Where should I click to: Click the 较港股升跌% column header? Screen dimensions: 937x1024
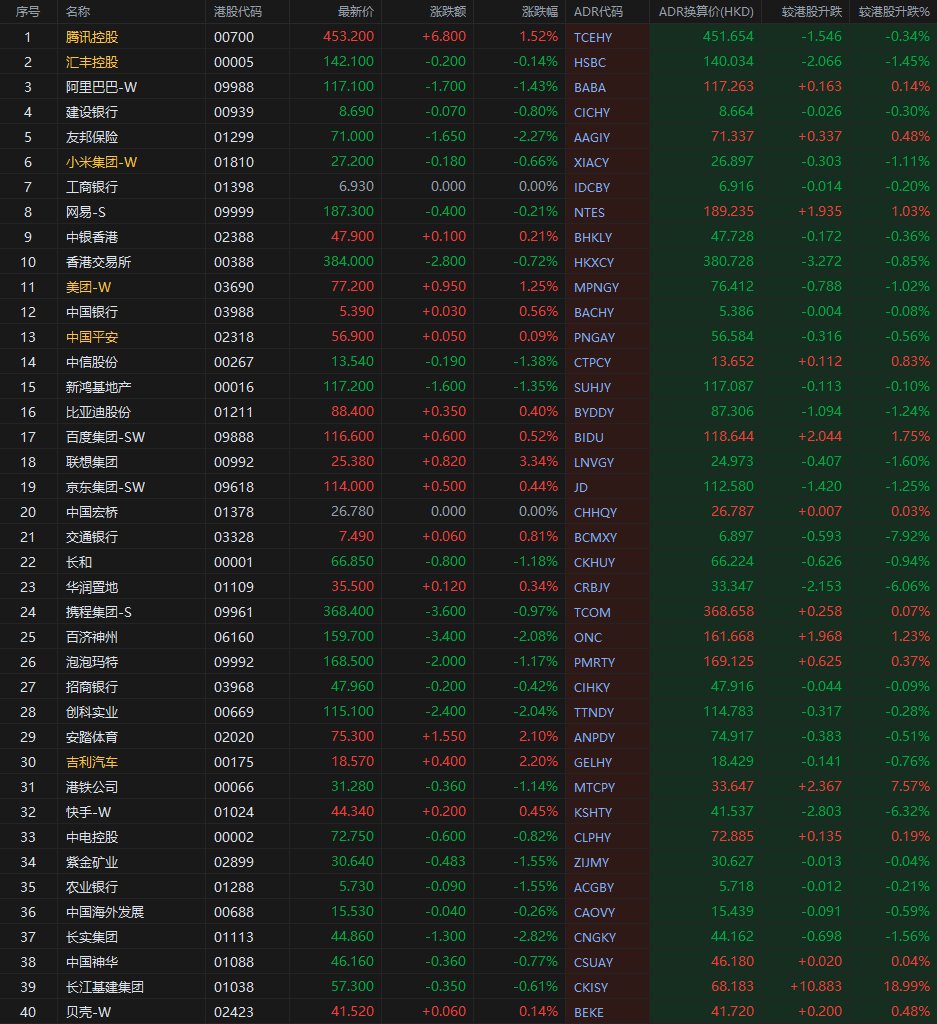[894, 12]
